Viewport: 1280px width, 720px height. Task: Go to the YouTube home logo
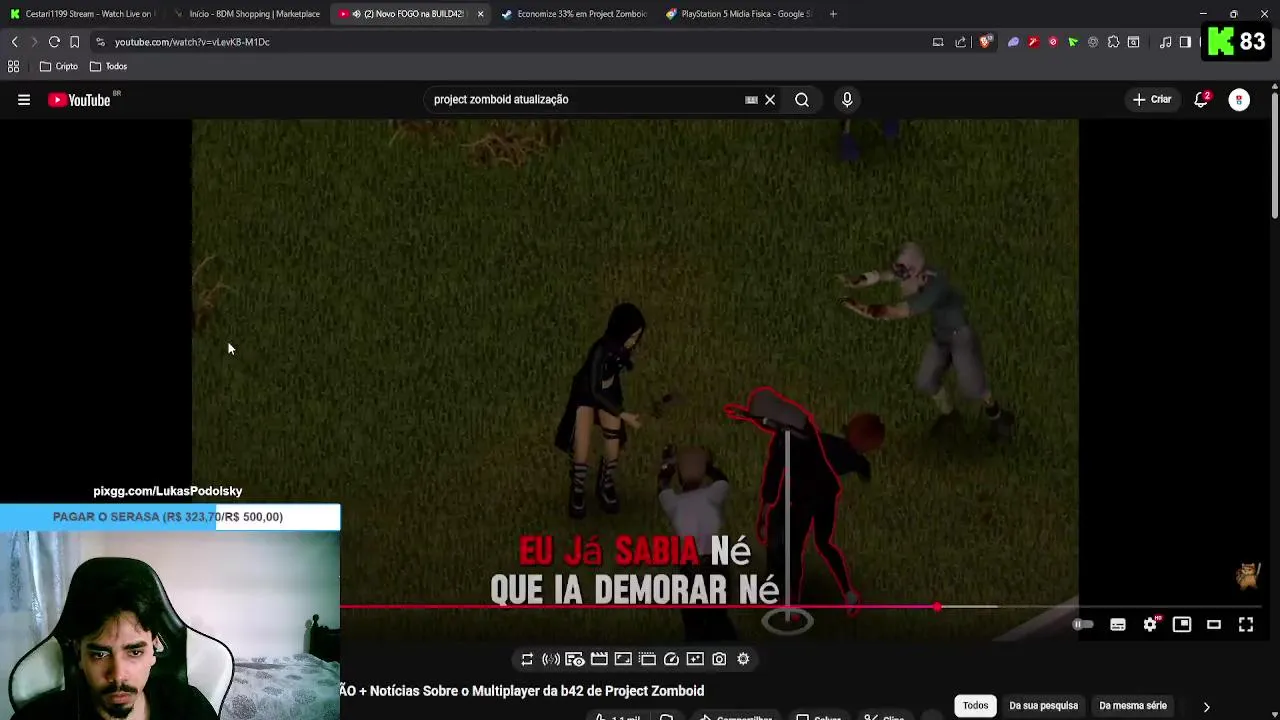(x=80, y=100)
